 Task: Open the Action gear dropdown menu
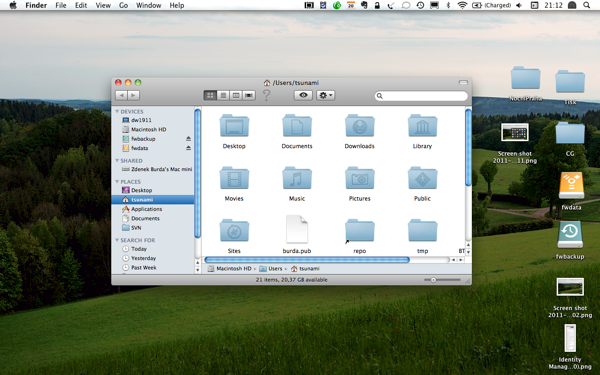[x=326, y=95]
